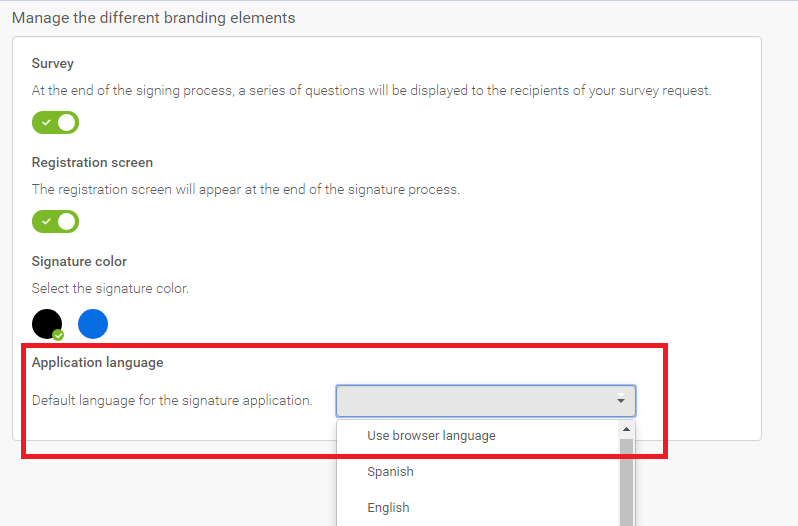Image resolution: width=798 pixels, height=526 pixels.
Task: Click the Application language heading
Action: 98,363
